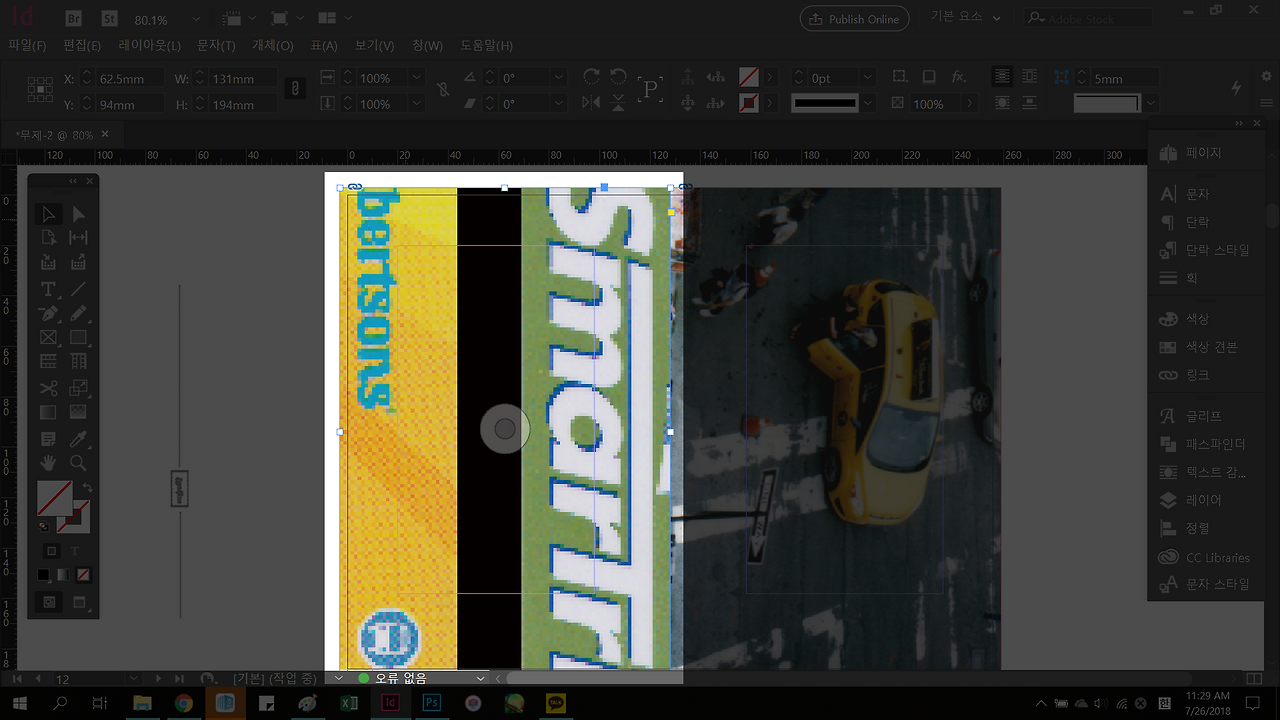Choose the Zoom magnifier tool

coord(78,463)
